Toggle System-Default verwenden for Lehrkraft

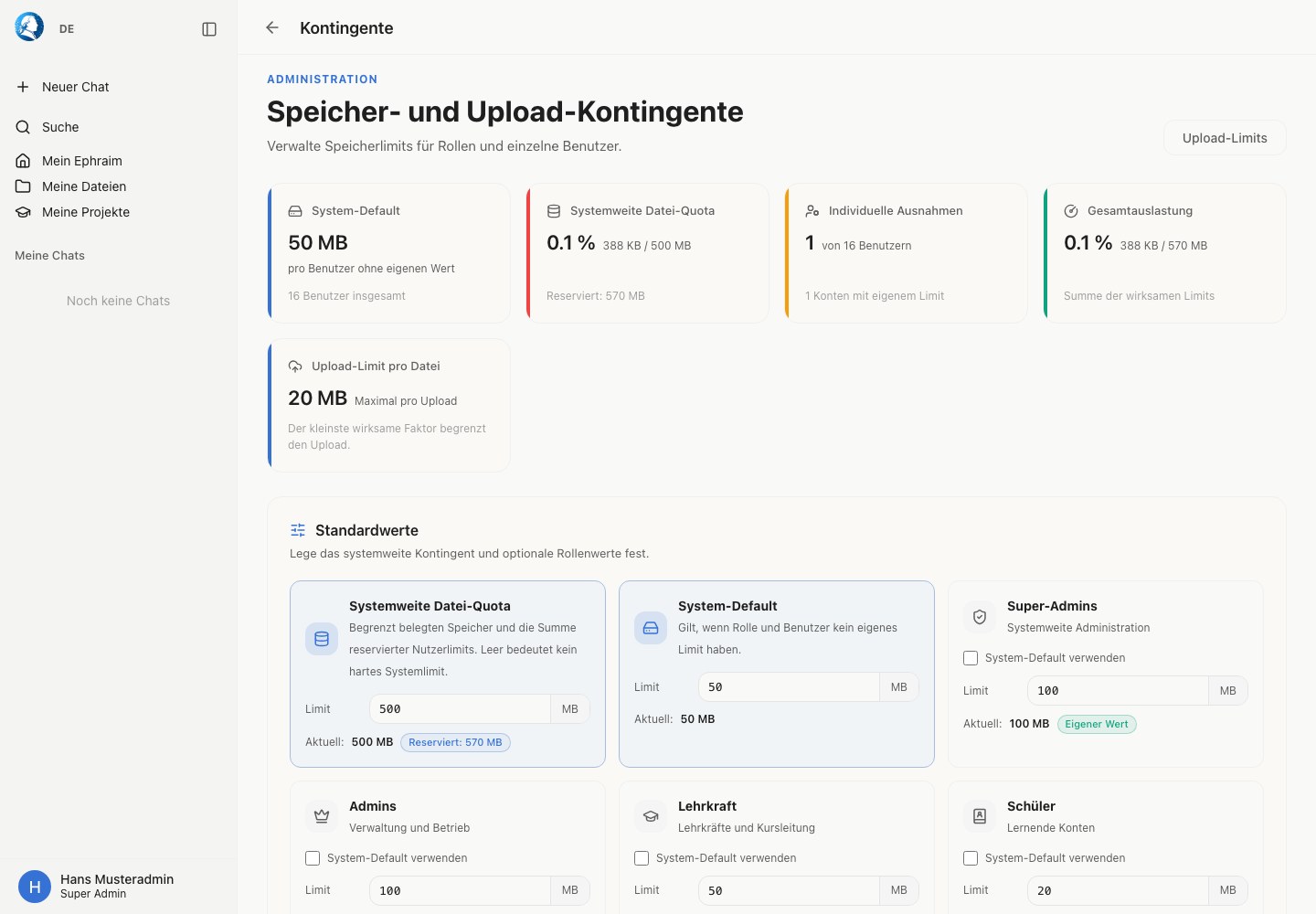point(642,858)
